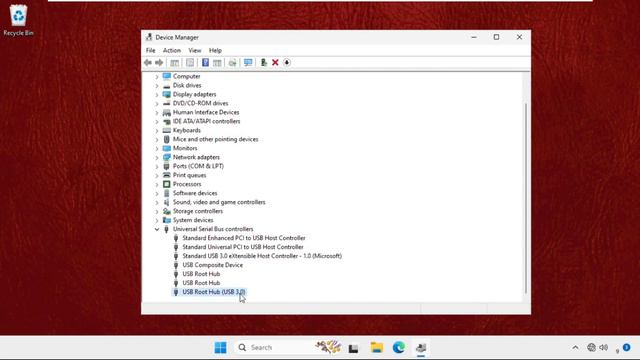Select the Mice and other pointing devices icon
Image resolution: width=640 pixels, height=360 pixels.
(167, 139)
